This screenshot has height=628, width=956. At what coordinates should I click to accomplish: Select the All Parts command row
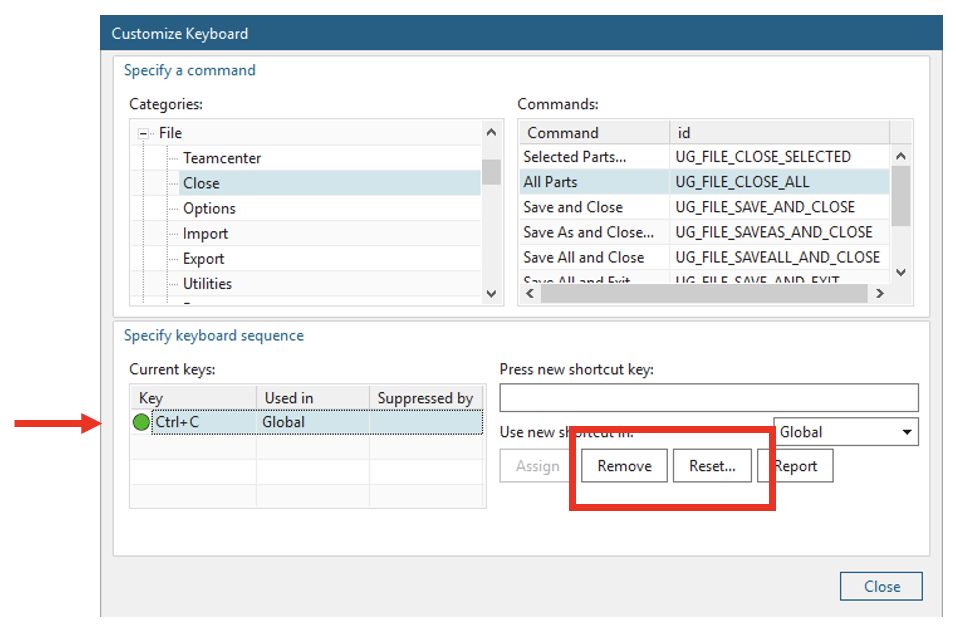pyautogui.click(x=594, y=182)
